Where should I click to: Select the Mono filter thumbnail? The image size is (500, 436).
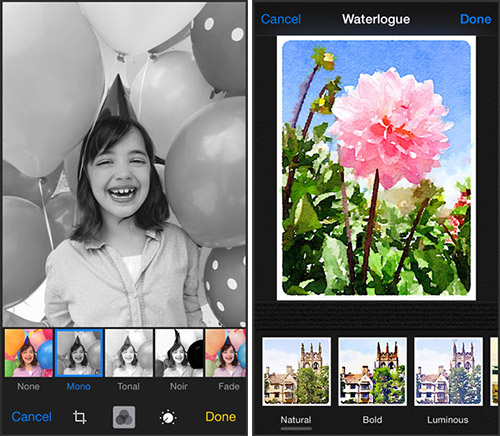point(79,353)
